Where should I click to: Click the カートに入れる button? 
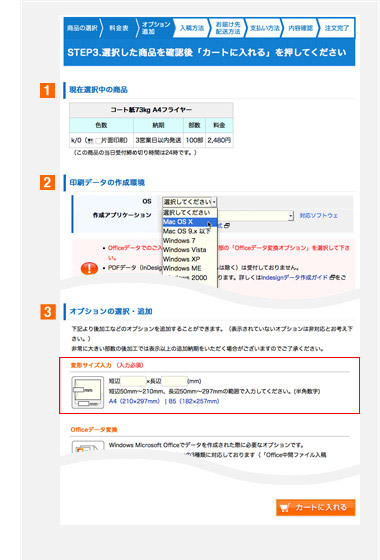click(315, 508)
